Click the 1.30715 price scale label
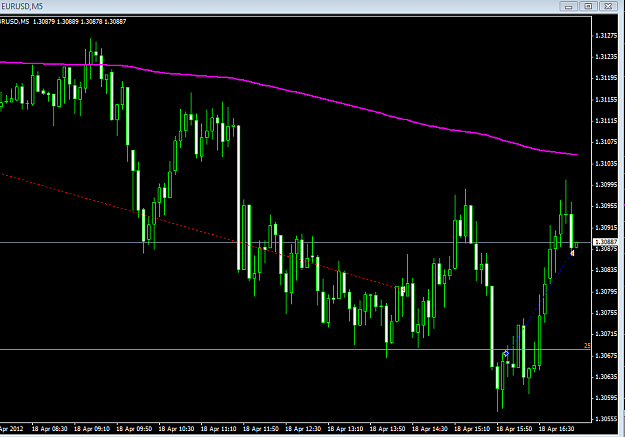The width and height of the screenshot is (625, 437). [606, 334]
